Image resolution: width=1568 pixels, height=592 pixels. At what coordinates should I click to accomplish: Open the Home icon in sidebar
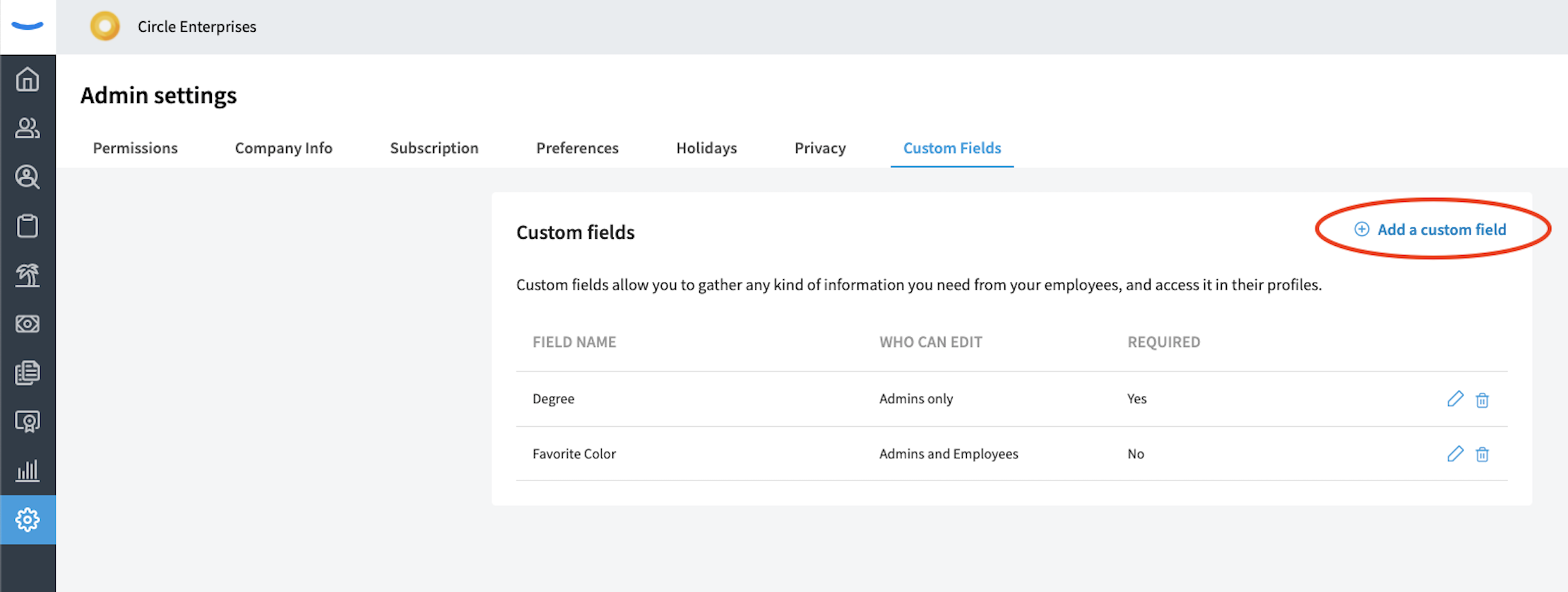pyautogui.click(x=28, y=79)
